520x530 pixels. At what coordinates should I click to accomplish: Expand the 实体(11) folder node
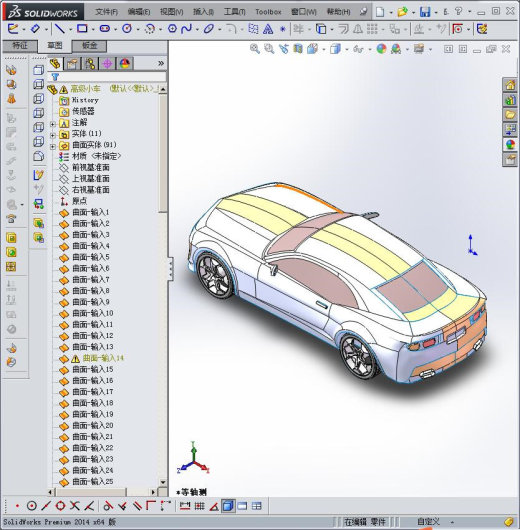pos(53,135)
